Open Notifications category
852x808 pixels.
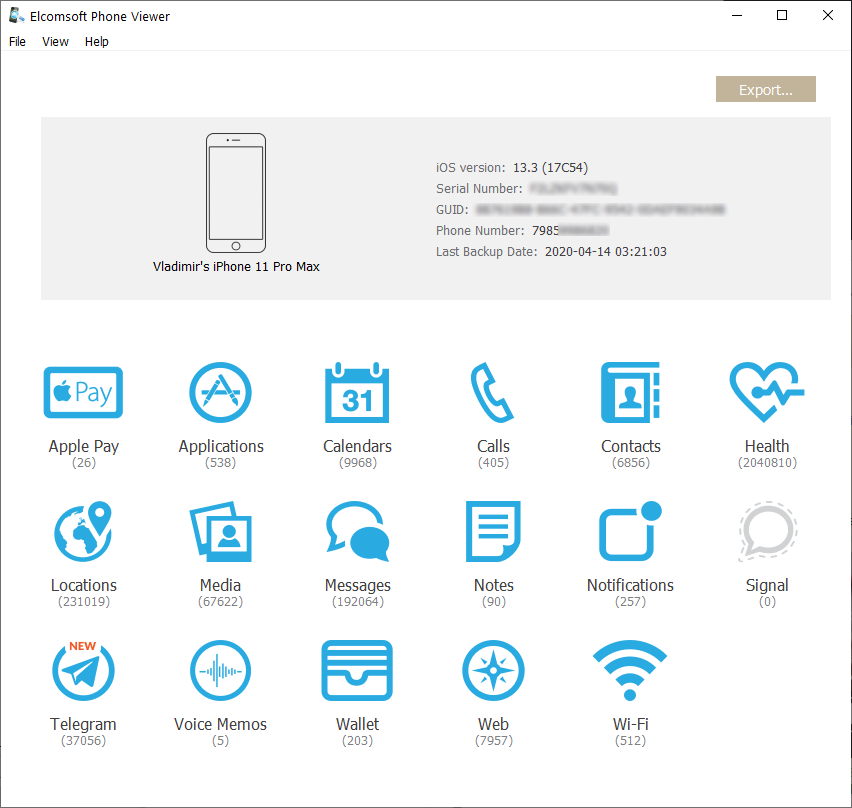pyautogui.click(x=630, y=531)
